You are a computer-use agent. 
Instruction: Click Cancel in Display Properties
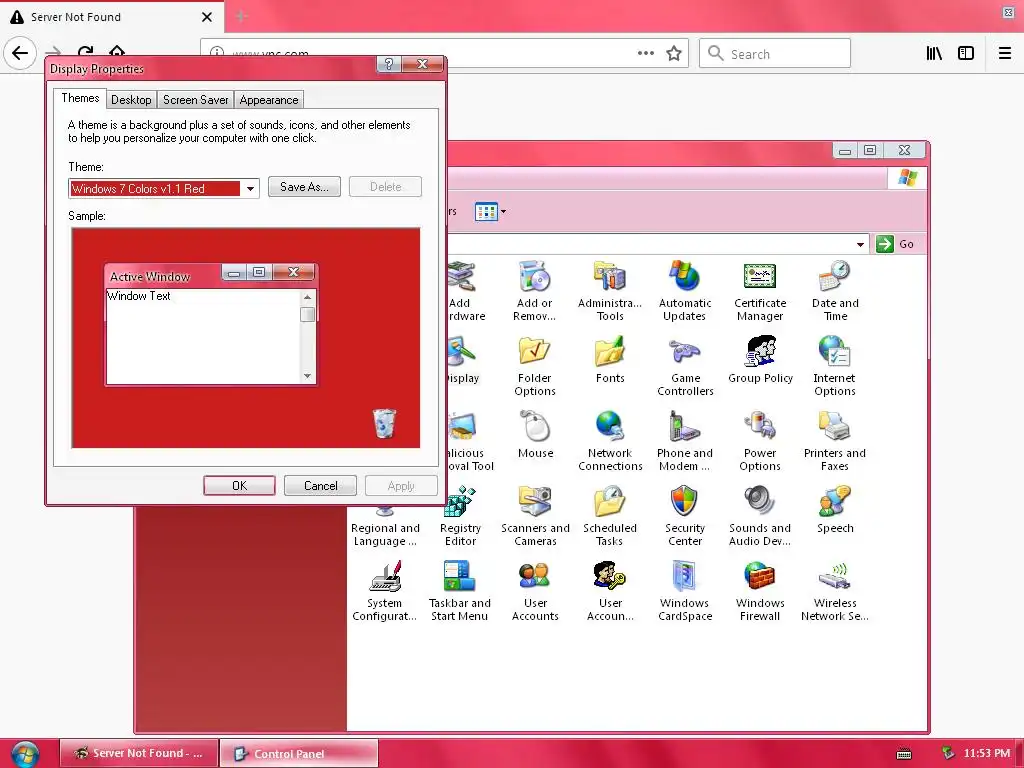click(x=321, y=485)
